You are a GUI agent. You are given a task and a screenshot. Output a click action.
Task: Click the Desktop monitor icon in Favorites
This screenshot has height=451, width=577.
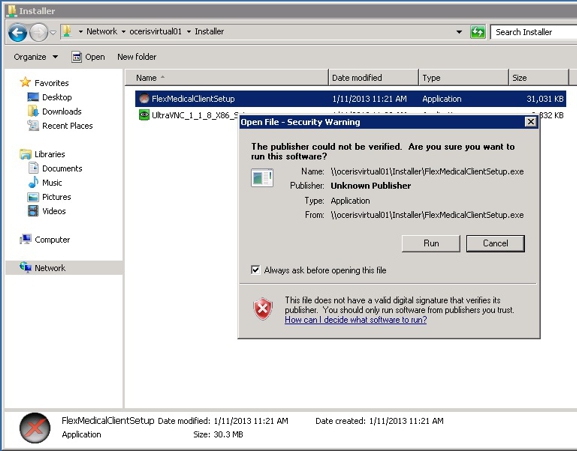(x=33, y=97)
